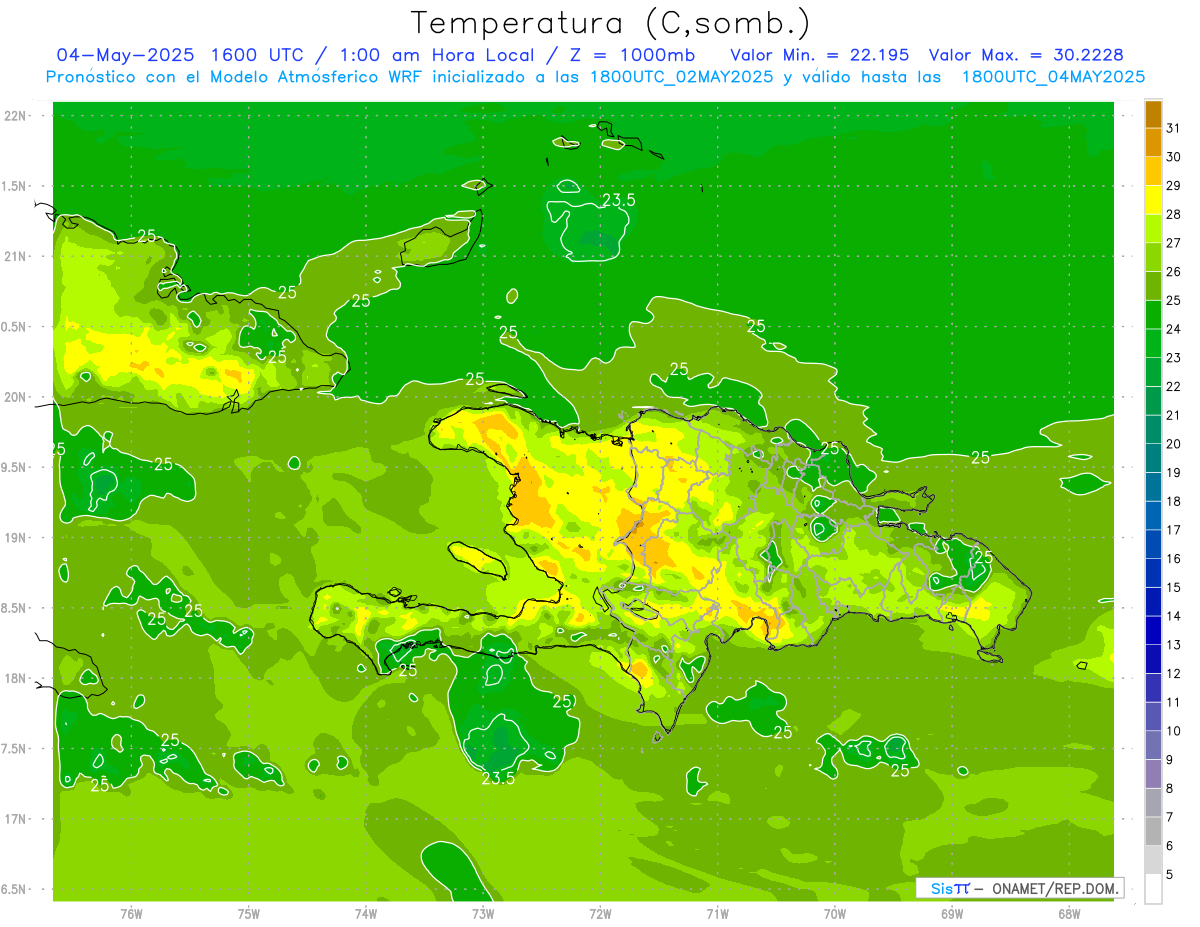Image resolution: width=1200 pixels, height=927 pixels.
Task: Click the longitude label "72W"
Action: [x=600, y=913]
